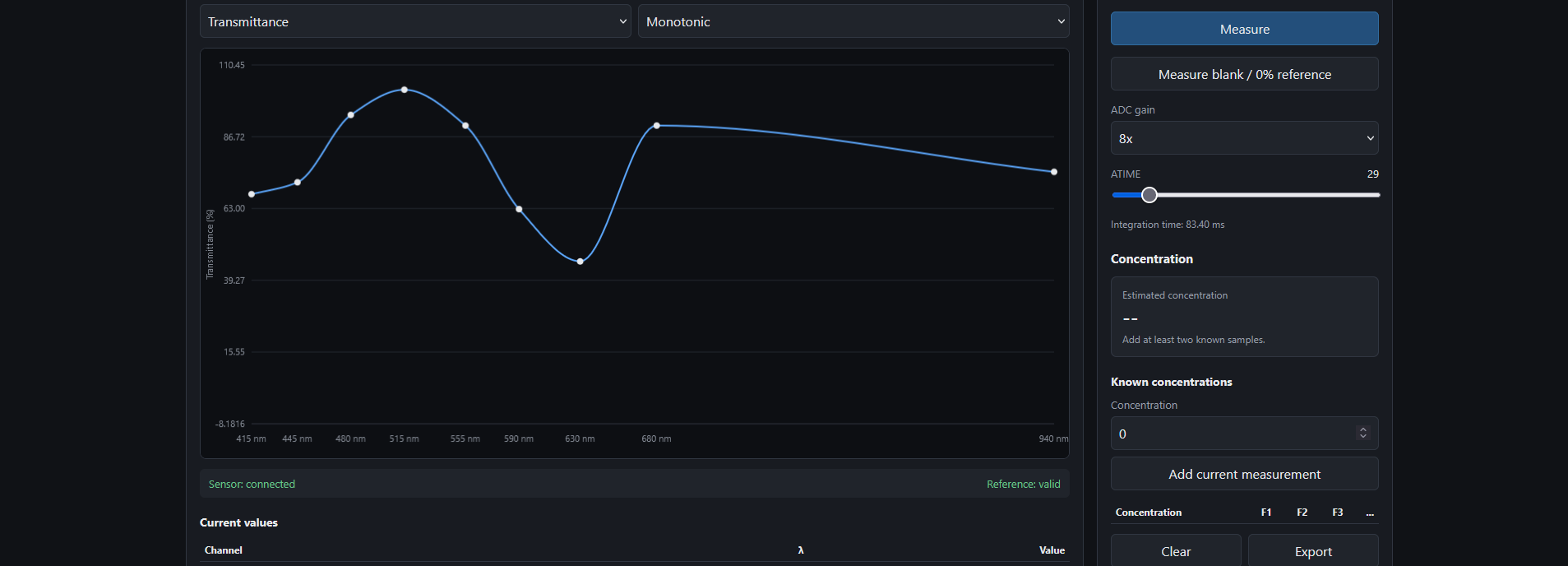Select the chart data point at 680 nm
The height and width of the screenshot is (566, 1568).
pos(656,126)
